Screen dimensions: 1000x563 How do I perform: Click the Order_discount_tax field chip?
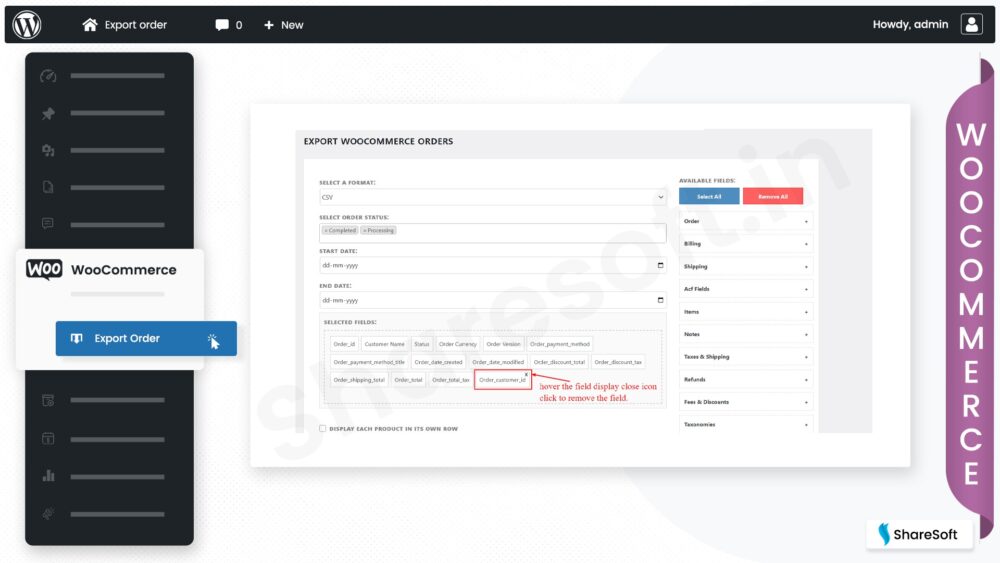pos(618,362)
